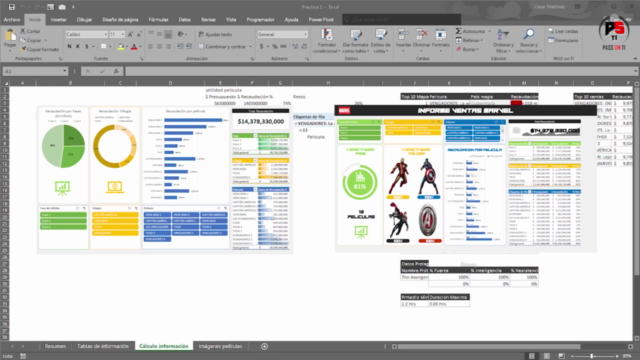Image resolution: width=640 pixels, height=360 pixels.
Task: Toggle italic (K) formatting
Action: (x=78, y=47)
